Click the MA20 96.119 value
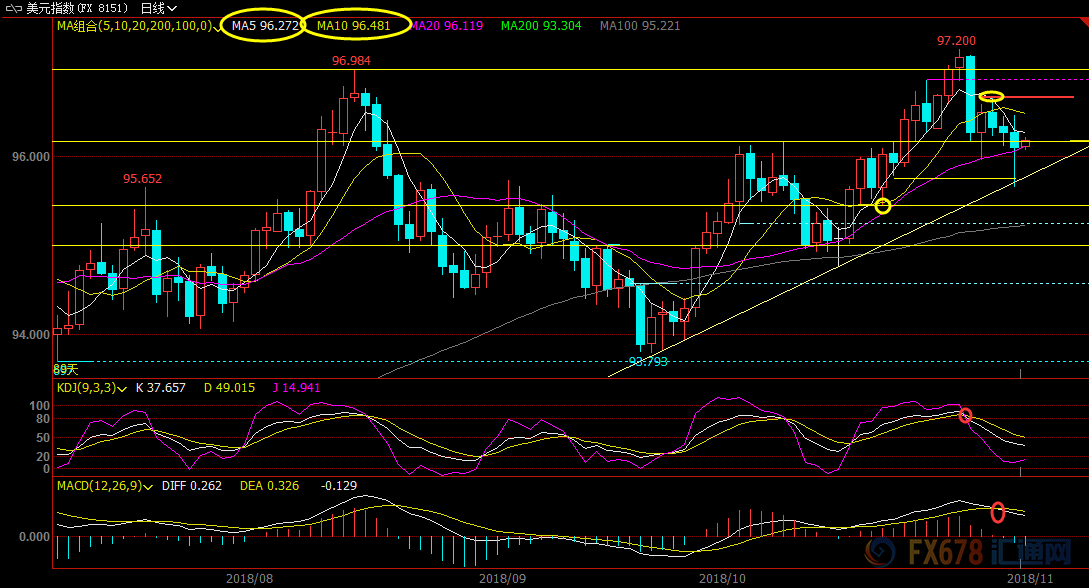The height and width of the screenshot is (588, 1089). (447, 26)
